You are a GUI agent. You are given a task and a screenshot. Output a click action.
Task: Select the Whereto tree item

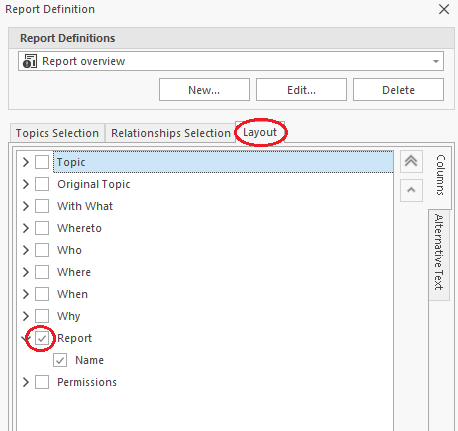(x=79, y=228)
